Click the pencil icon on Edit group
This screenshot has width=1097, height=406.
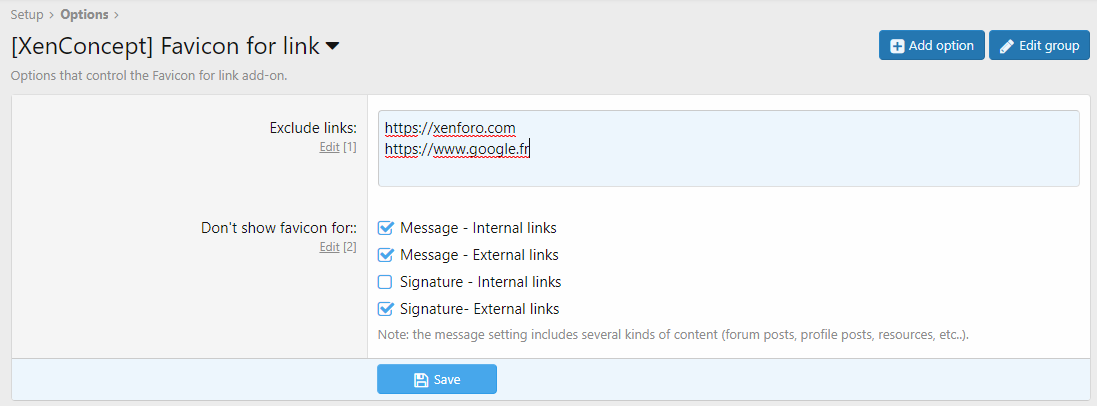pos(1007,46)
